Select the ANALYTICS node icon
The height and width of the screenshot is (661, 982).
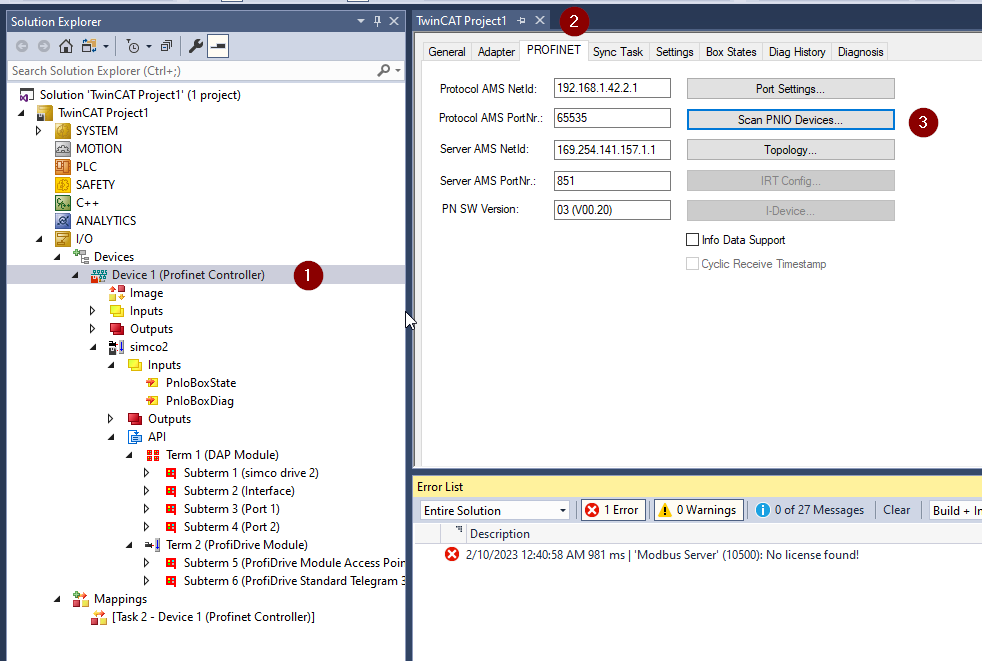[x=63, y=221]
